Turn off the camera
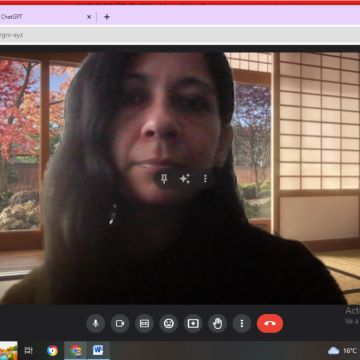This screenshot has height=360, width=360. (x=120, y=323)
